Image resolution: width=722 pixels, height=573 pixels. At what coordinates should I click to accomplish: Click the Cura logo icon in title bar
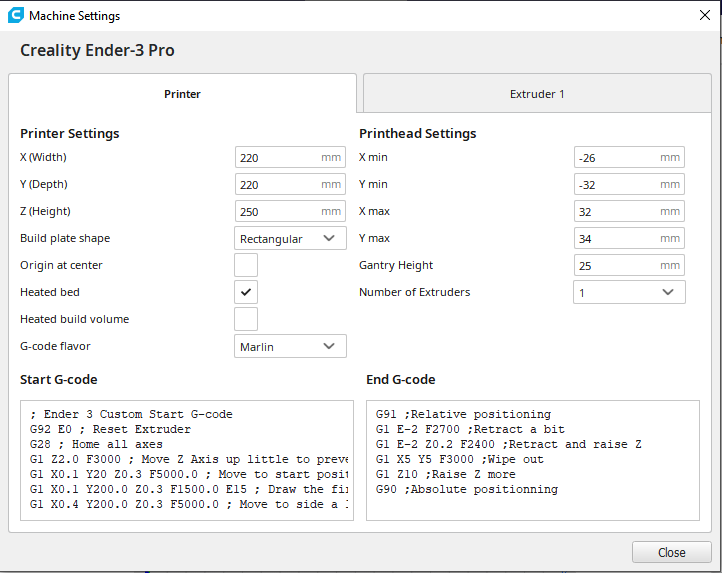click(x=16, y=15)
